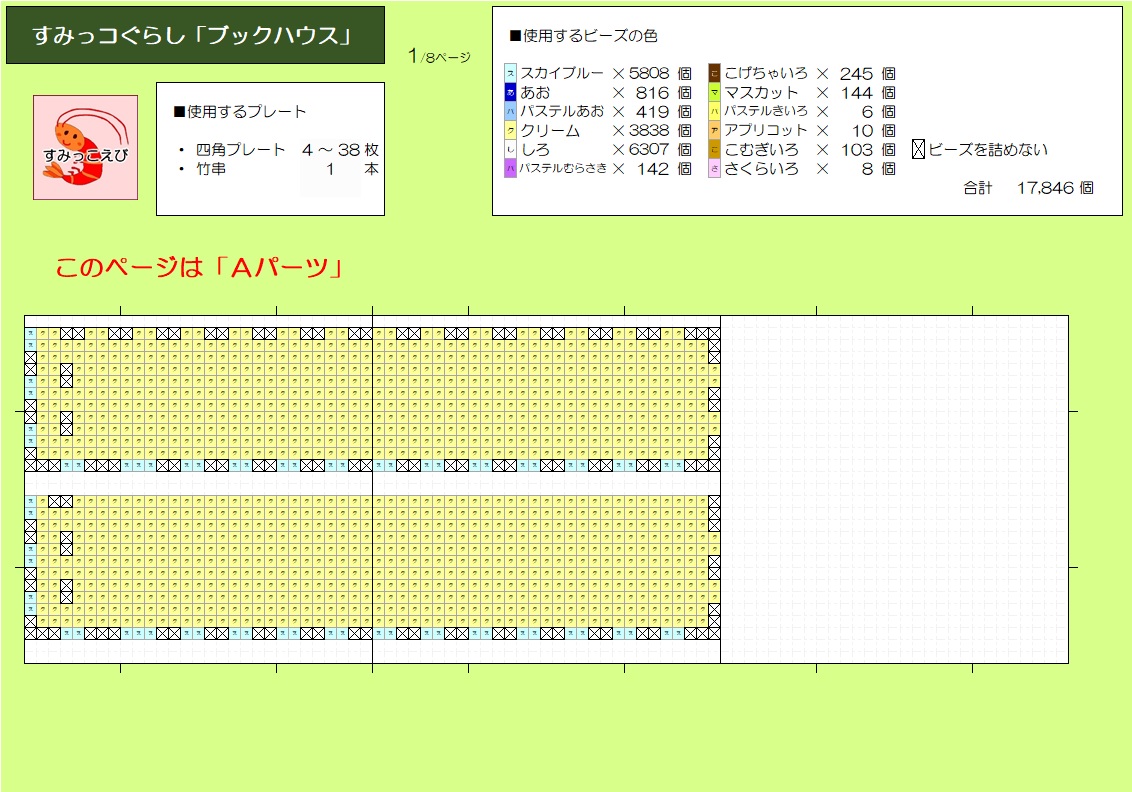Image resolution: width=1132 pixels, height=792 pixels.
Task: Click the すみっこえび shrimp logo image
Action: 85,147
